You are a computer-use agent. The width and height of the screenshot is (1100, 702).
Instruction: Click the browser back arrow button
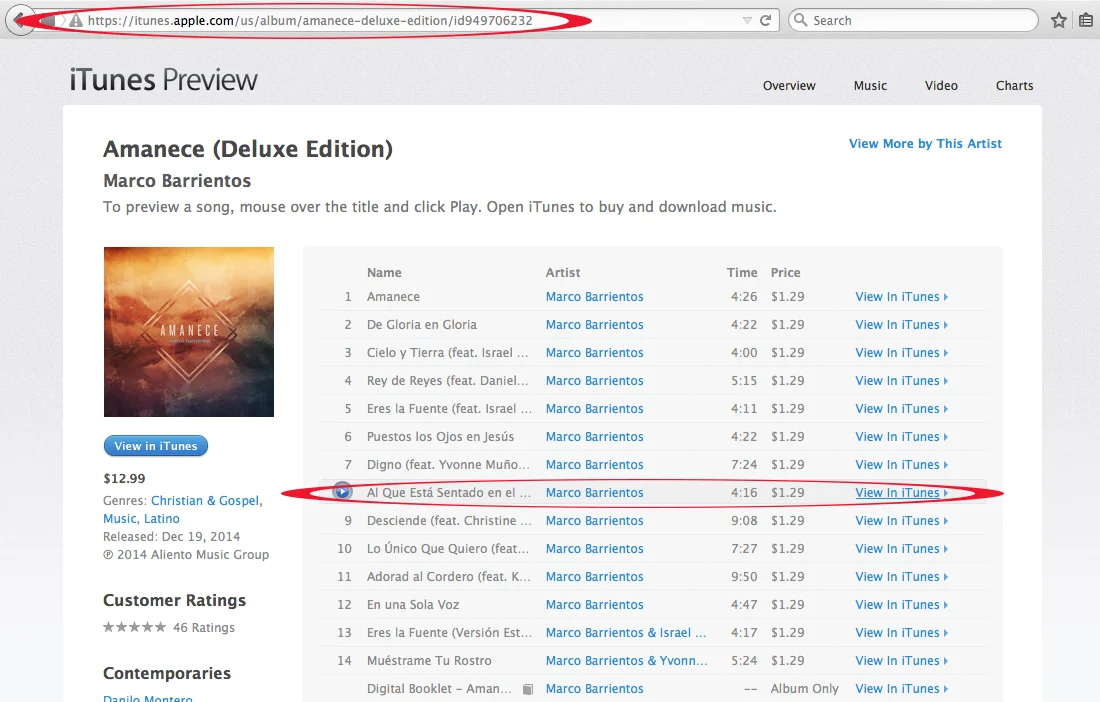[x=20, y=20]
